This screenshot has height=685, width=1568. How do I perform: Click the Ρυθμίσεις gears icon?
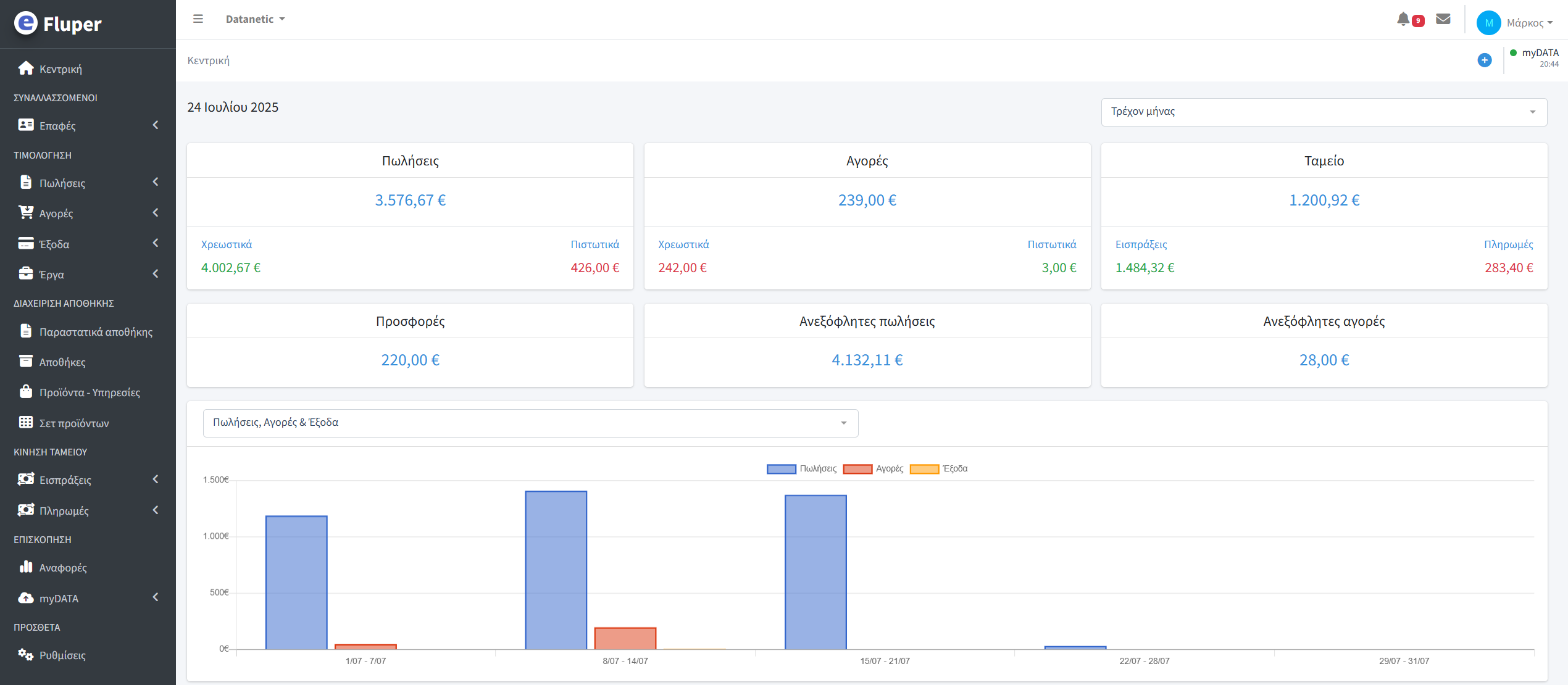click(x=26, y=654)
